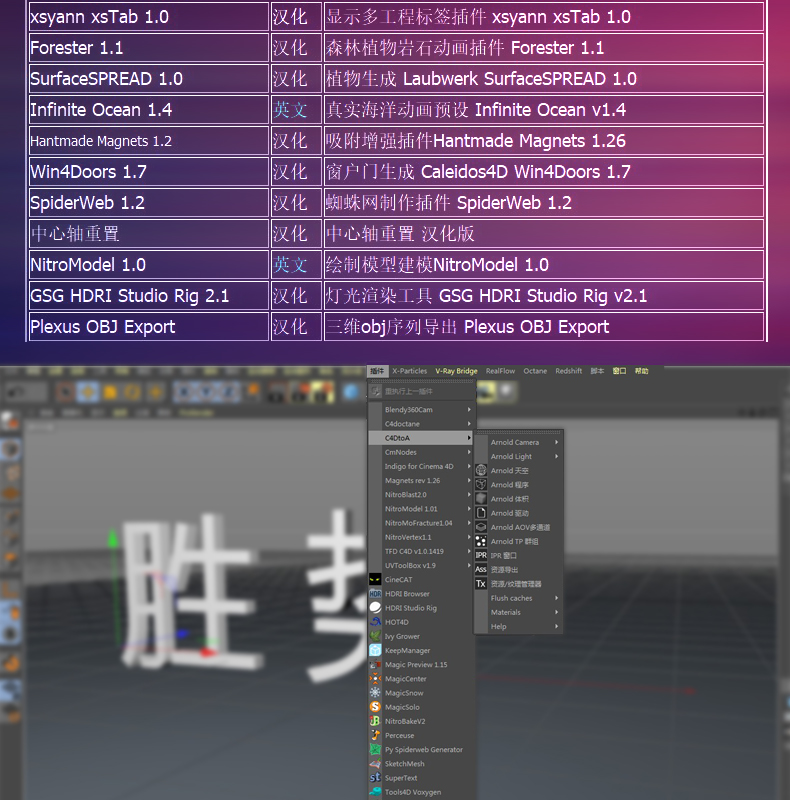Expand the Arnold Light submenu arrow
The width and height of the screenshot is (790, 800).
[x=557, y=457]
